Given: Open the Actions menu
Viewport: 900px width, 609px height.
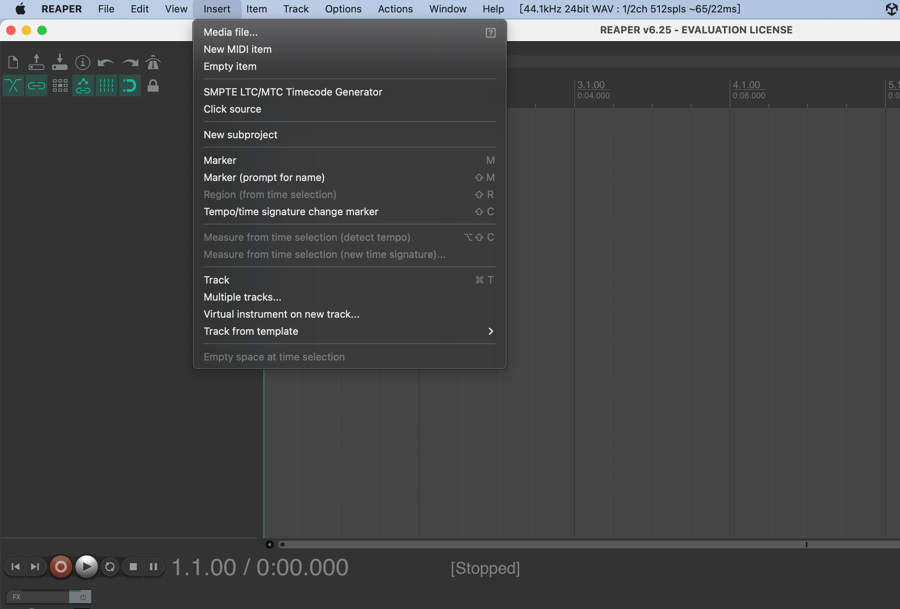Looking at the screenshot, I should coord(395,9).
